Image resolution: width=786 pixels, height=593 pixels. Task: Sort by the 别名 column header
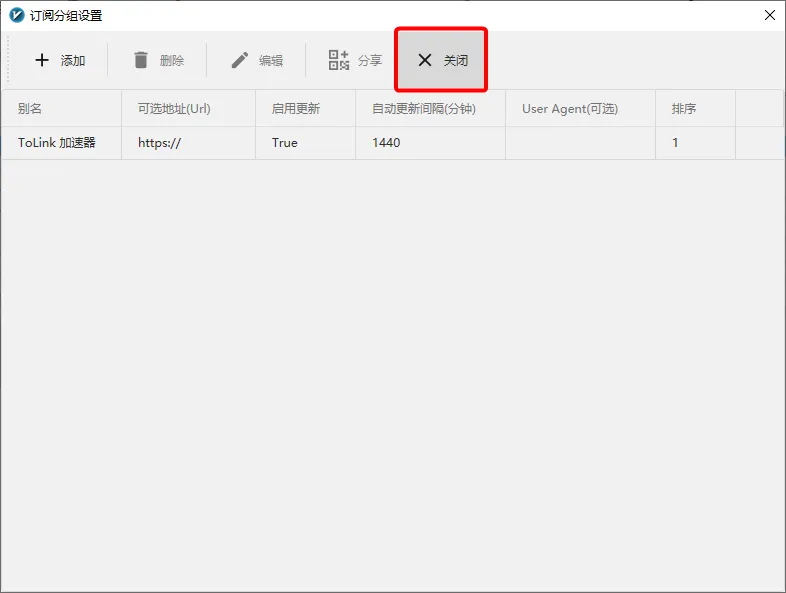coord(61,109)
